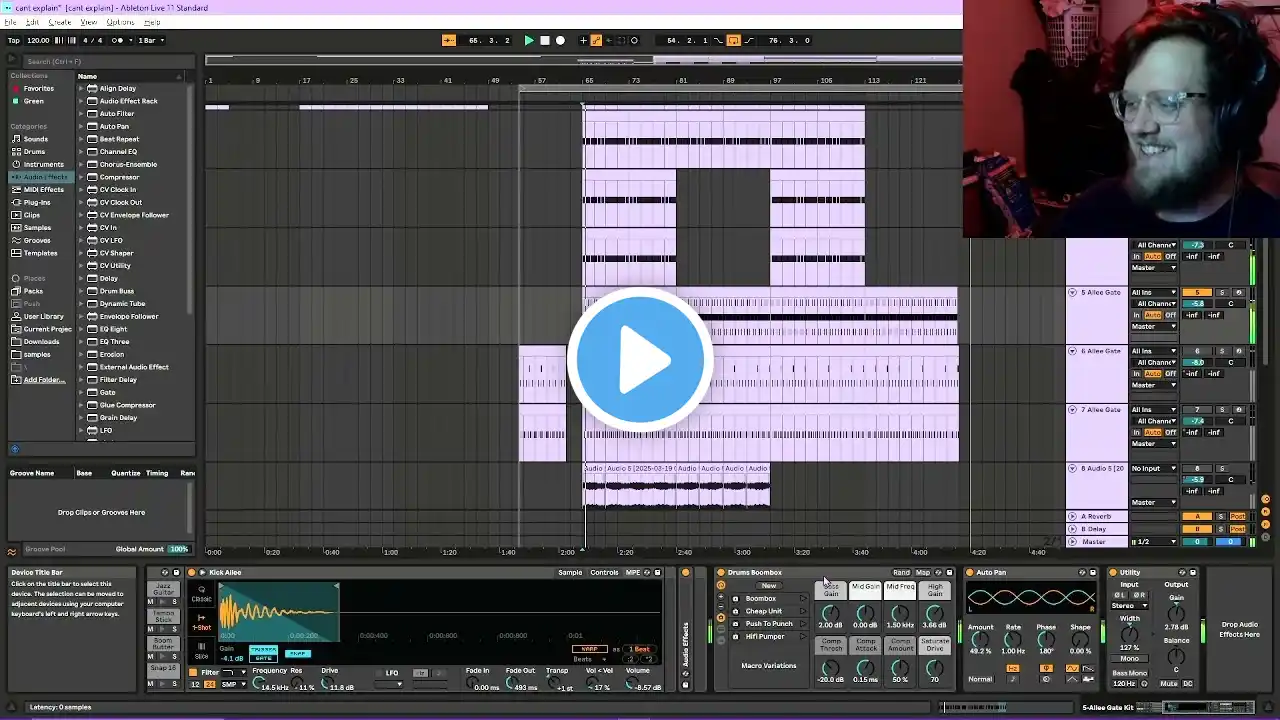Click Rand button in Drums Boombox

pyautogui.click(x=901, y=573)
